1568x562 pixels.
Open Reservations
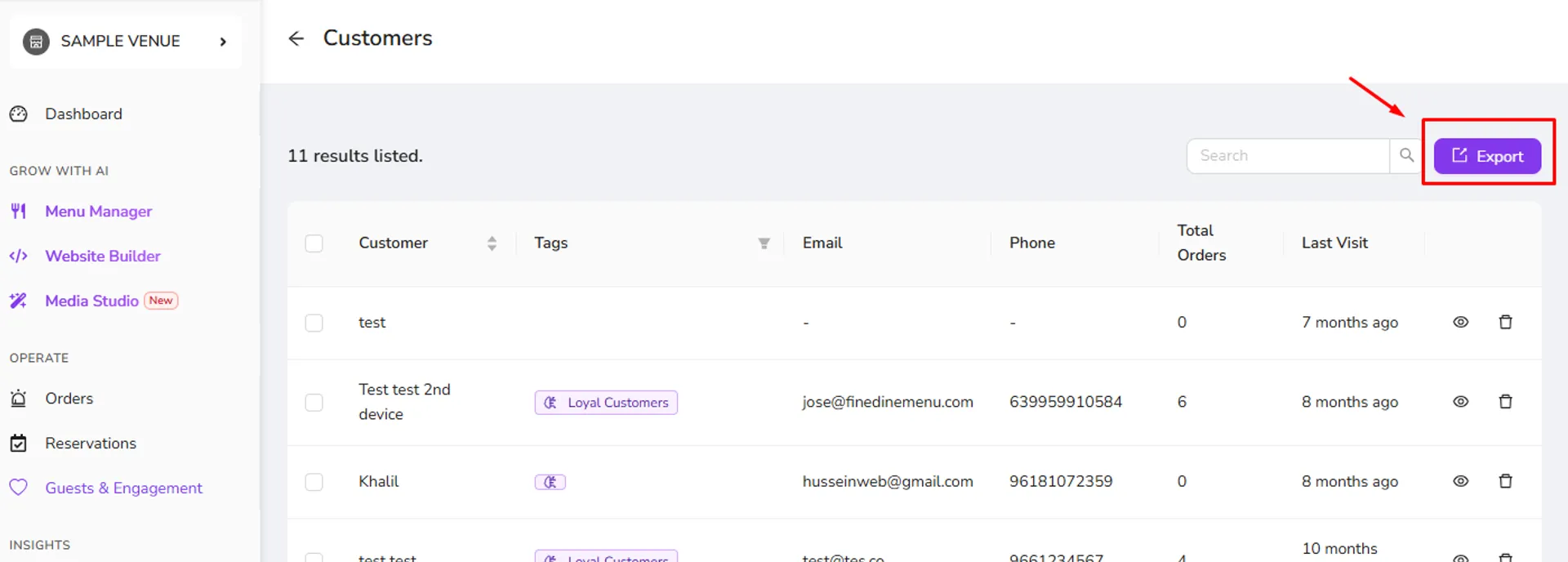point(91,444)
